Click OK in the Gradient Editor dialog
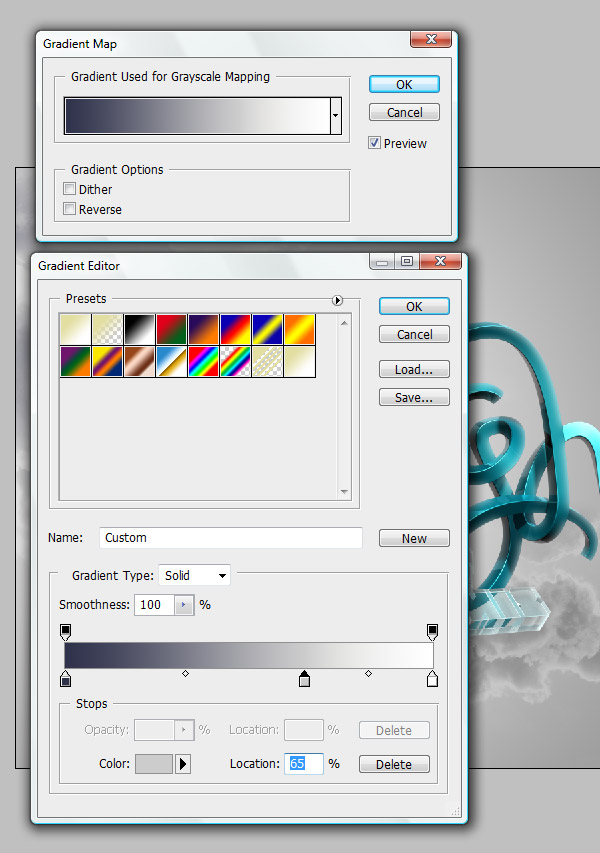This screenshot has height=853, width=600. click(x=415, y=306)
